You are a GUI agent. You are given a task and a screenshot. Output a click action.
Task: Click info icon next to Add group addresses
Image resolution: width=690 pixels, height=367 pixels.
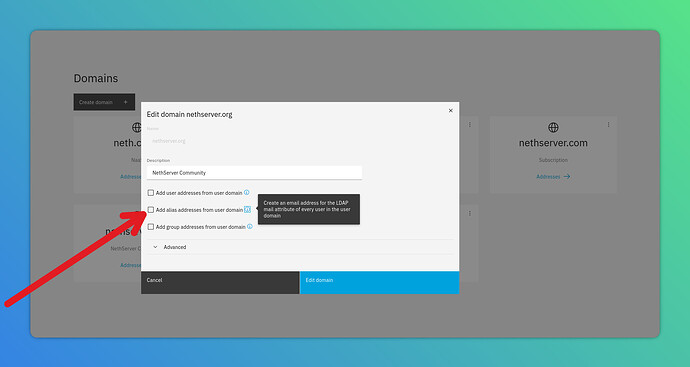click(250, 227)
